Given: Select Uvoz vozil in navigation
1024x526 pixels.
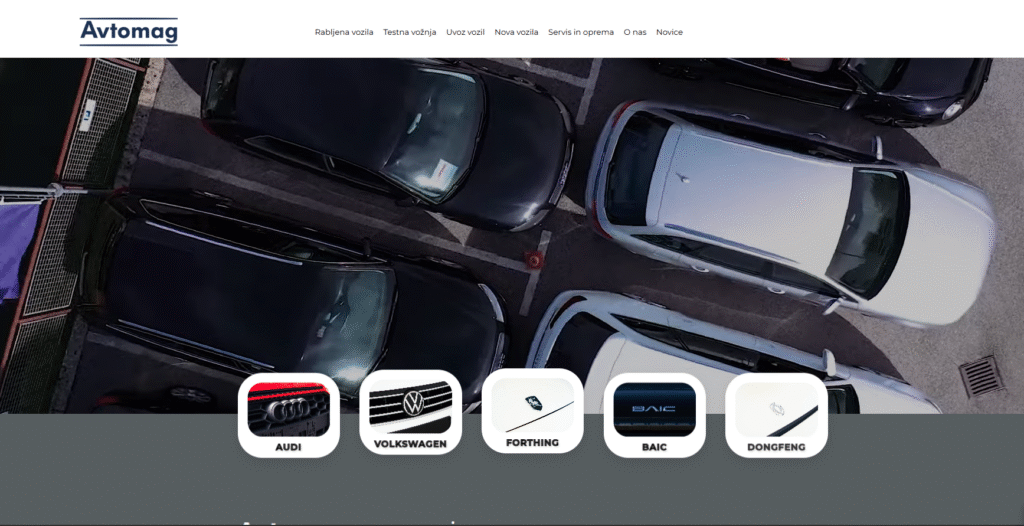Looking at the screenshot, I should (x=465, y=32).
